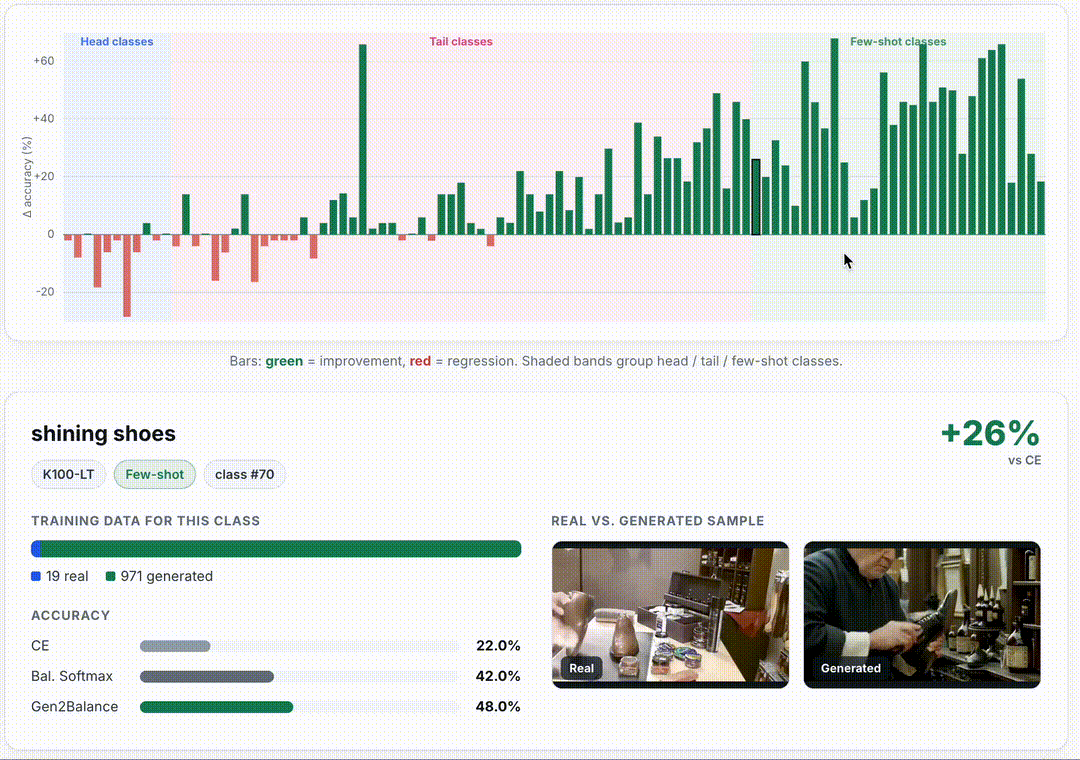Click the CE accuracy bar
The height and width of the screenshot is (760, 1080).
(x=300, y=646)
